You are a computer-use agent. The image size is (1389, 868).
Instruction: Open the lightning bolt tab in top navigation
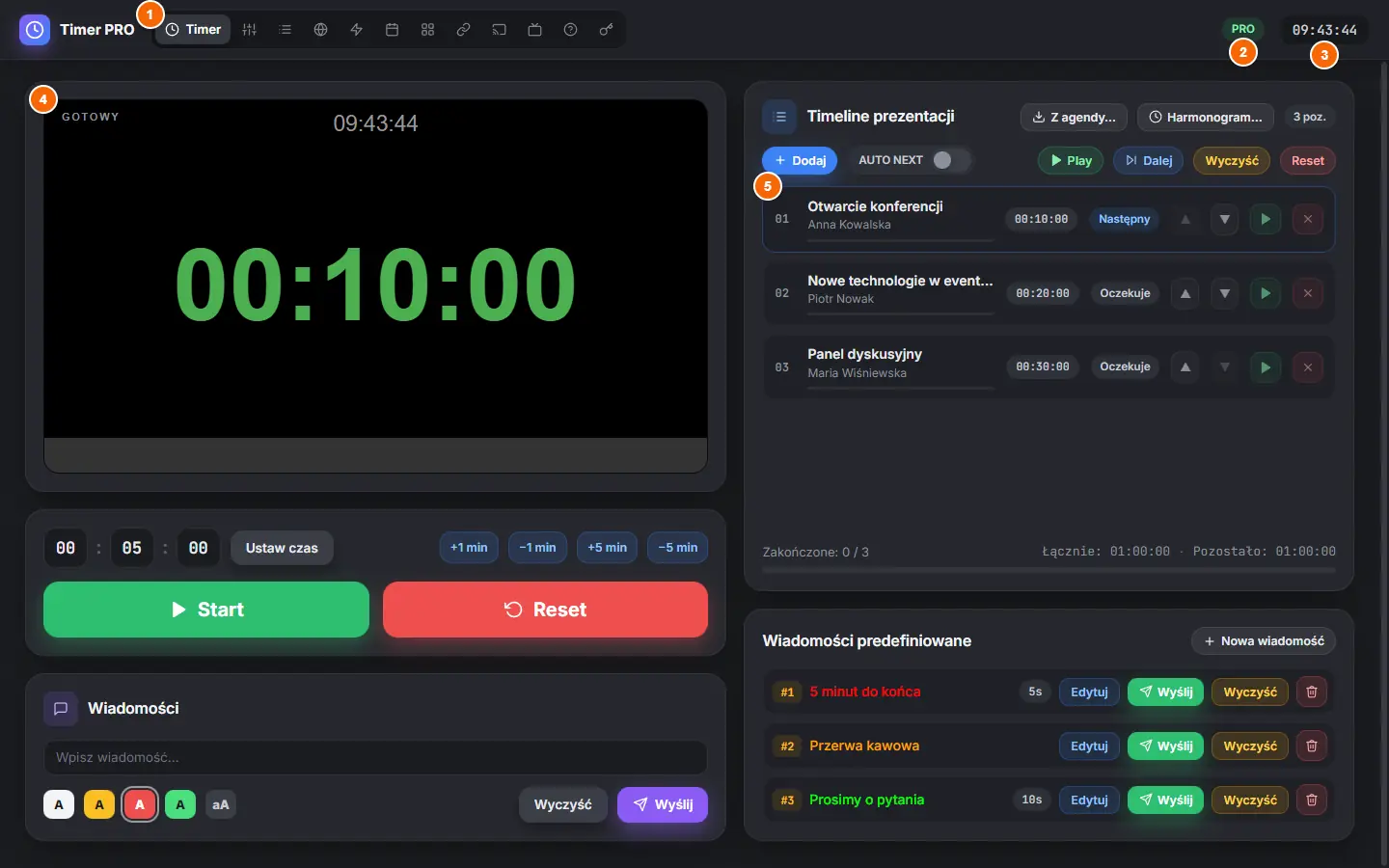pos(357,30)
